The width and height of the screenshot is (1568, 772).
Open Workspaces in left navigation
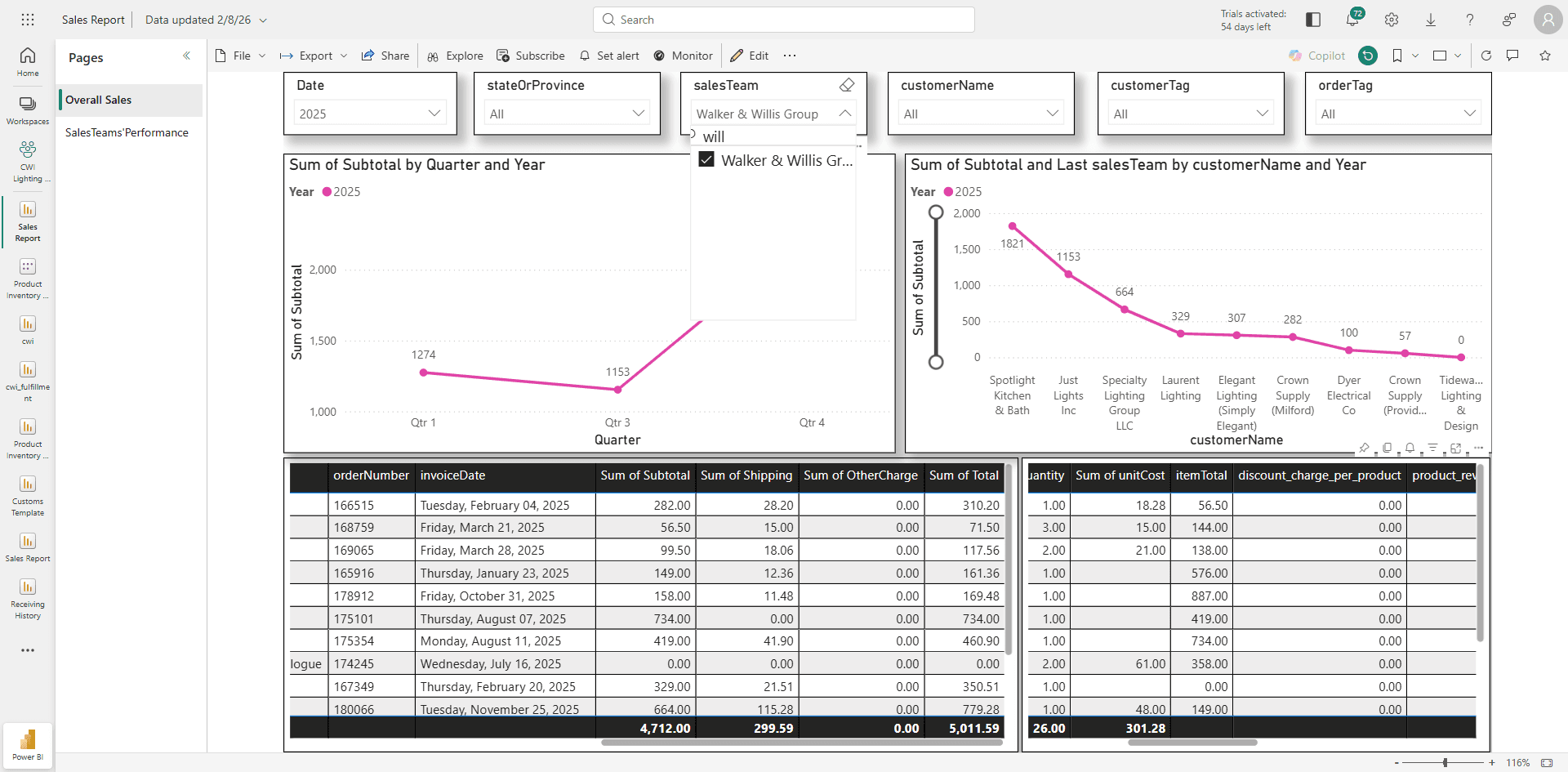(28, 110)
